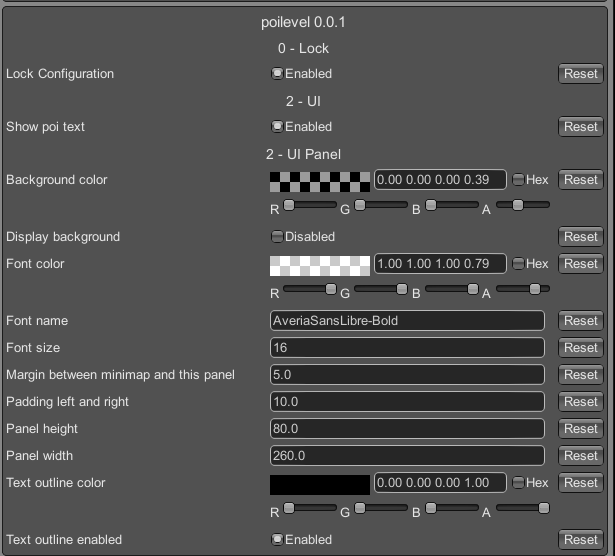Click Font name field AveriaSansLibre-Bold
Image resolution: width=615 pixels, height=556 pixels.
coord(407,321)
